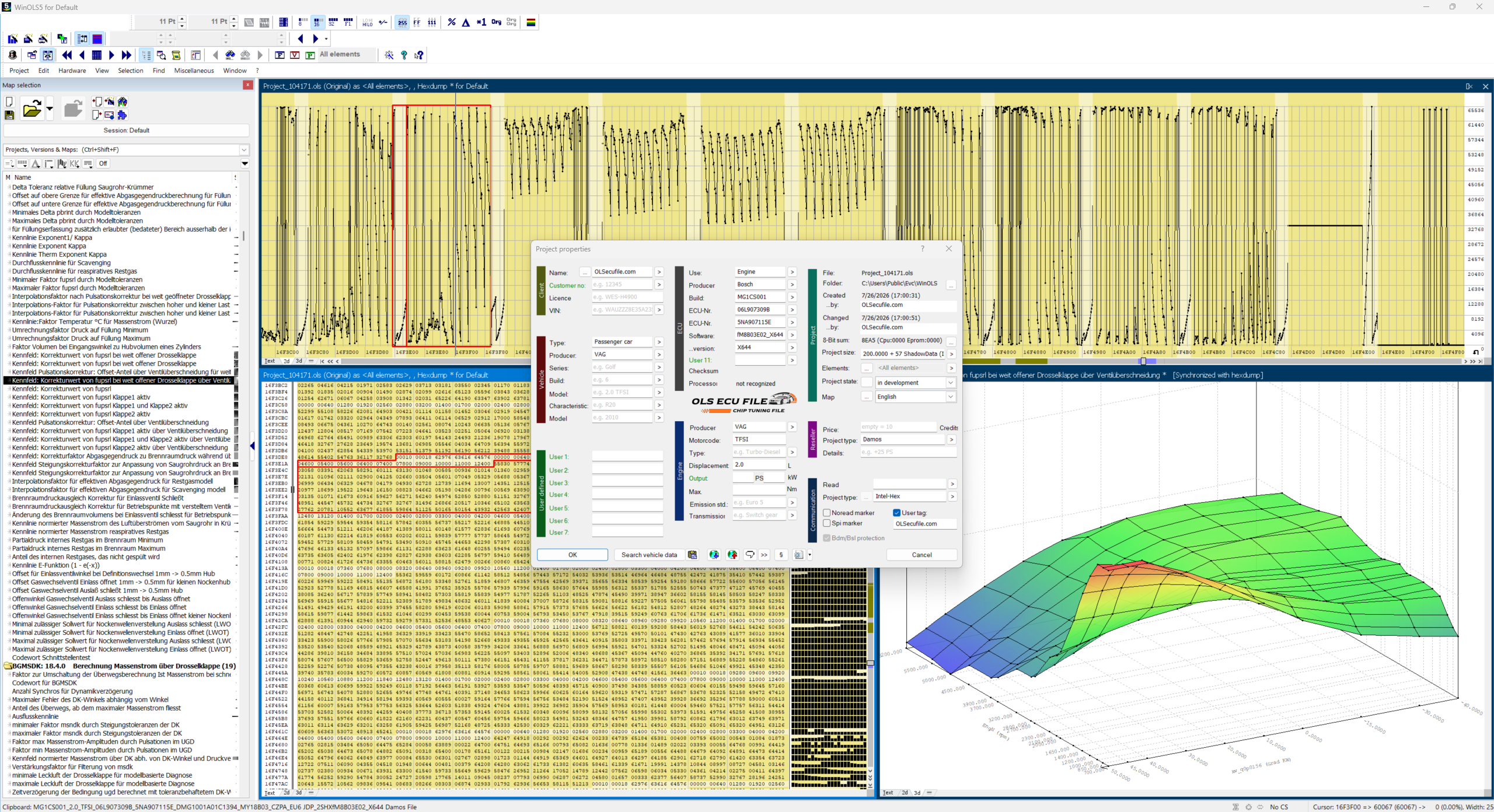The image size is (1494, 812).
Task: Open the Project menu
Action: pyautogui.click(x=19, y=71)
